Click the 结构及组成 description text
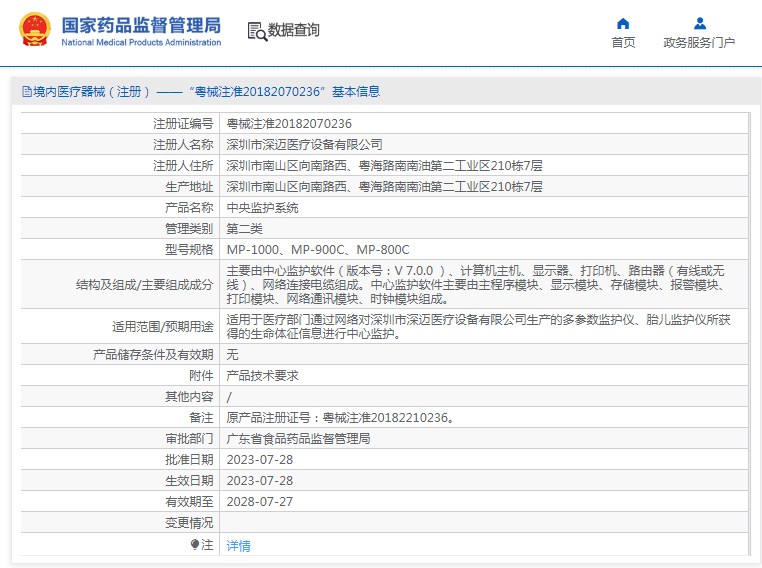The image size is (762, 568). 476,284
